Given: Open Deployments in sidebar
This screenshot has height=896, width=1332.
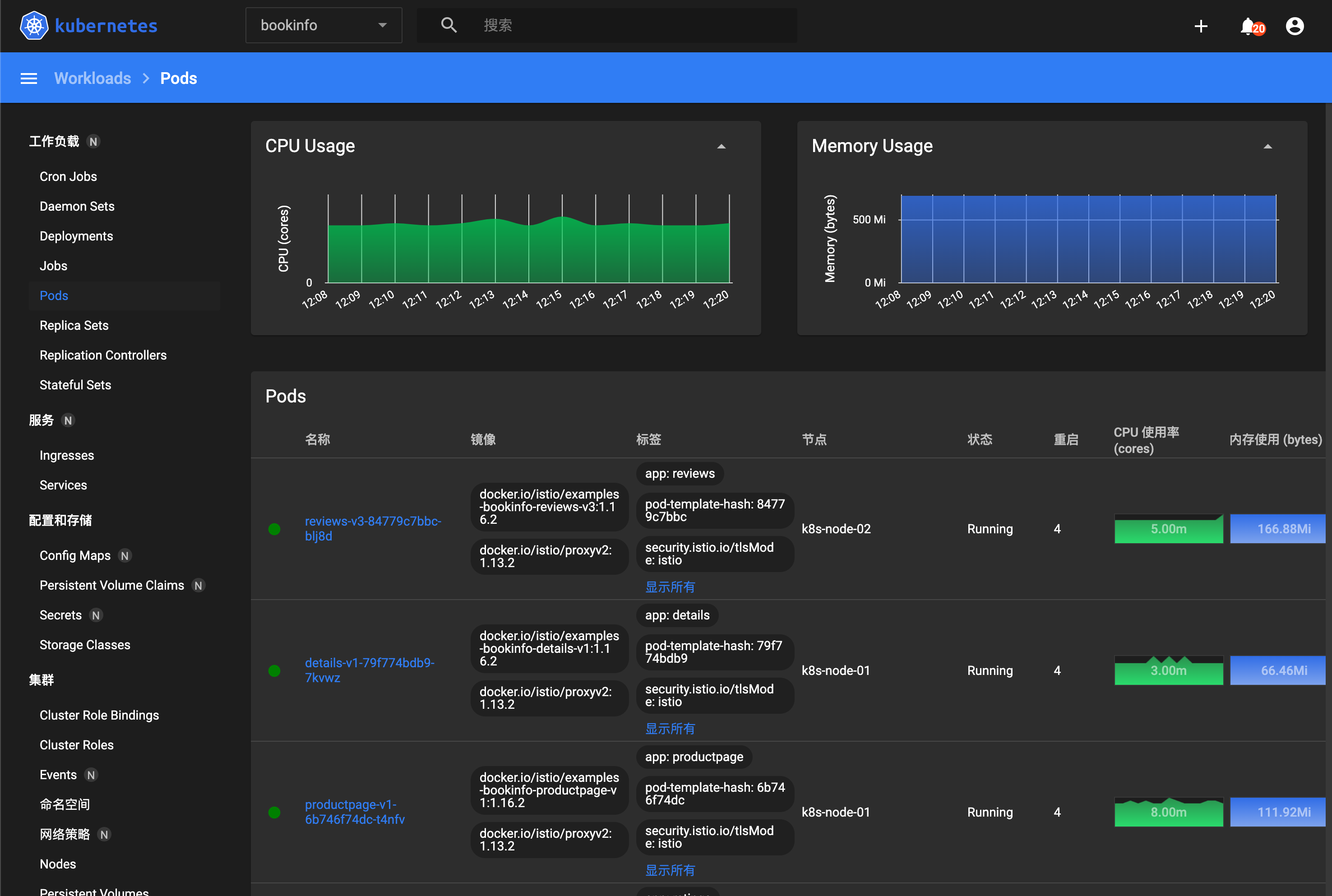Looking at the screenshot, I should point(76,236).
